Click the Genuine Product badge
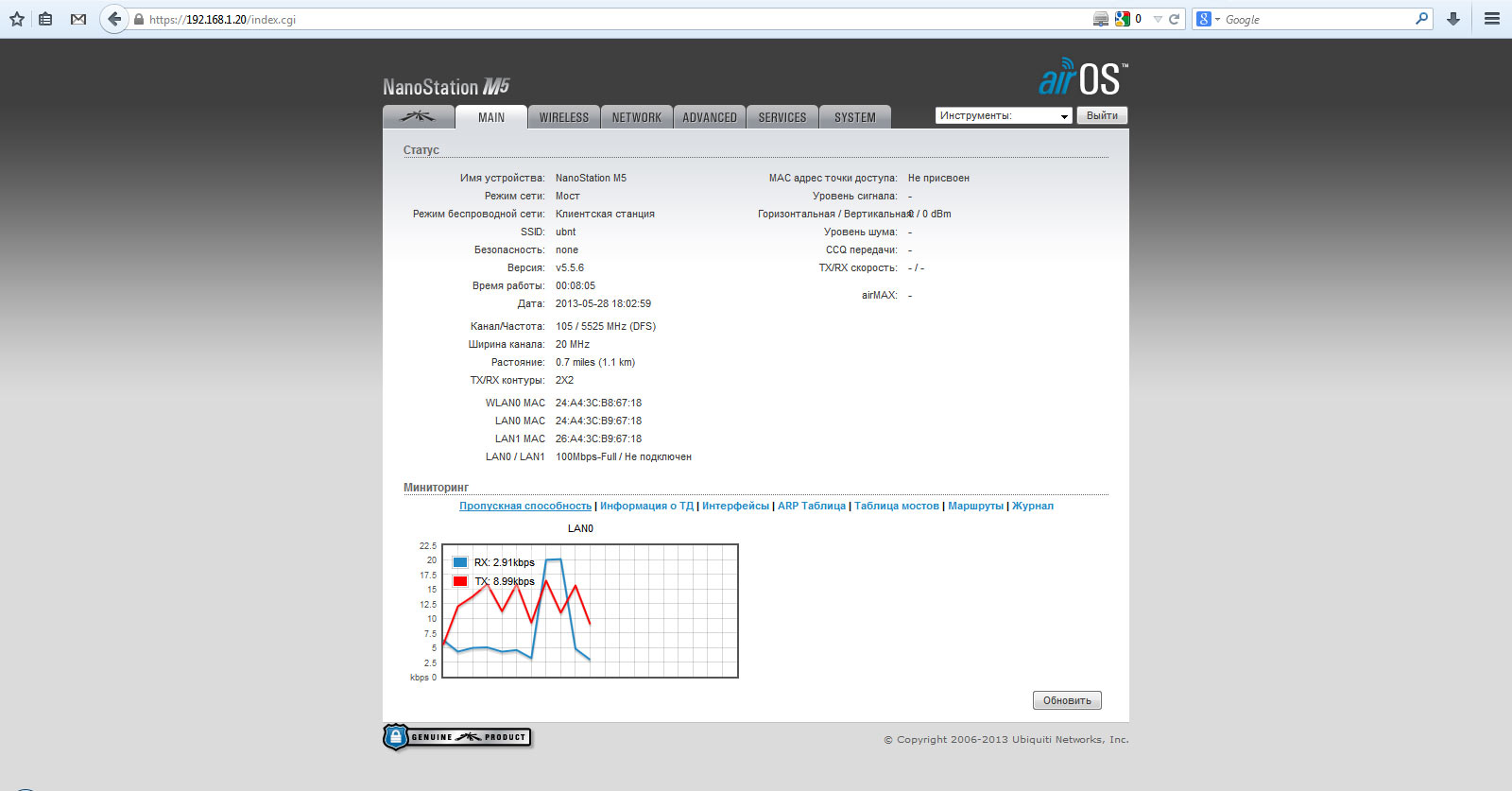 [457, 737]
